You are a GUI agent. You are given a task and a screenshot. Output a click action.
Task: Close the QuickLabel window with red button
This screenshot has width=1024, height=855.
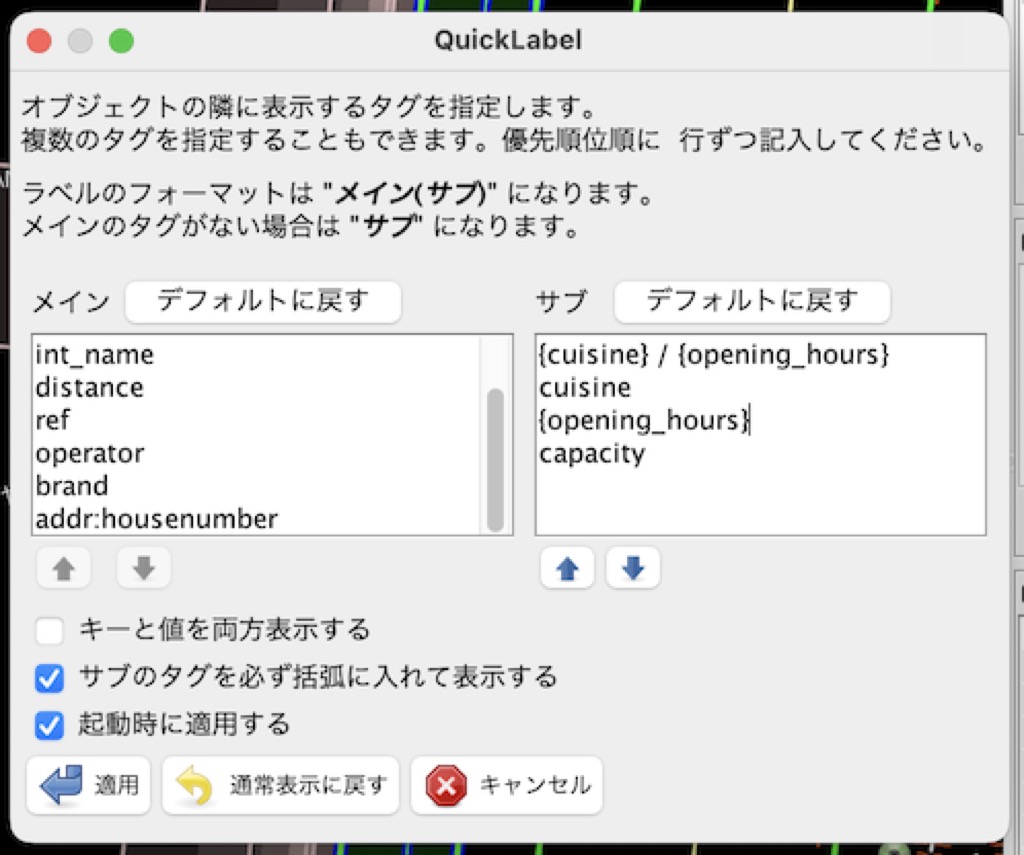39,41
